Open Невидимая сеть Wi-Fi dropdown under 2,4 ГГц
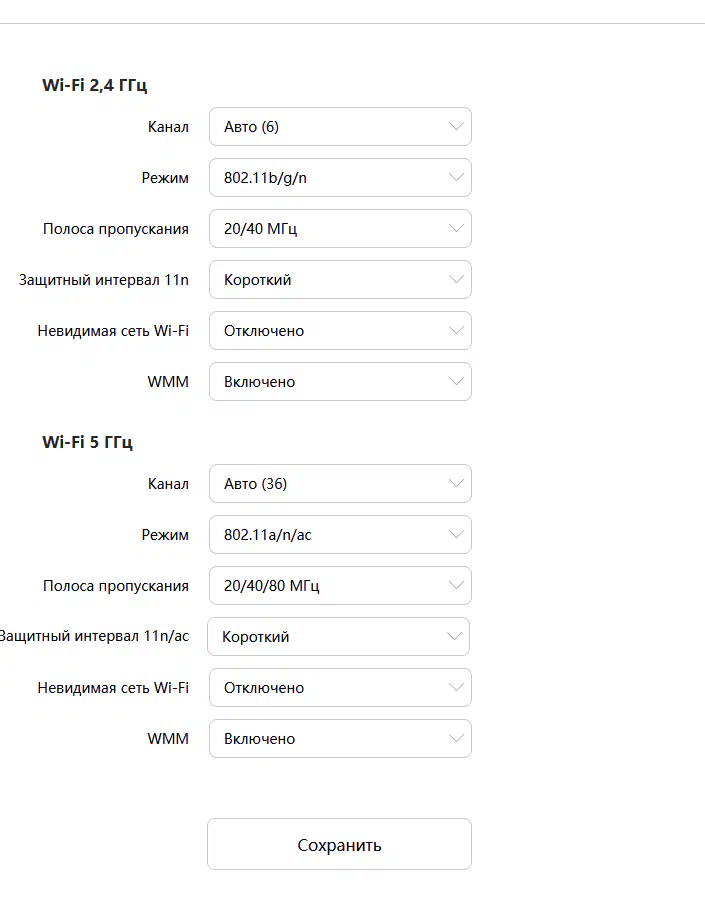 340,331
